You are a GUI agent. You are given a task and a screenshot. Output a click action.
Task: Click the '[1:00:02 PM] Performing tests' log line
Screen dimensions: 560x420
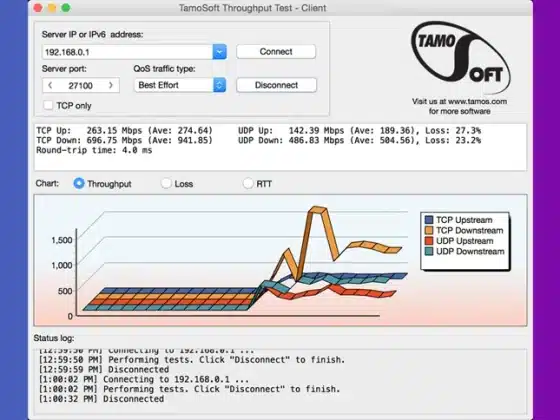coord(189,389)
